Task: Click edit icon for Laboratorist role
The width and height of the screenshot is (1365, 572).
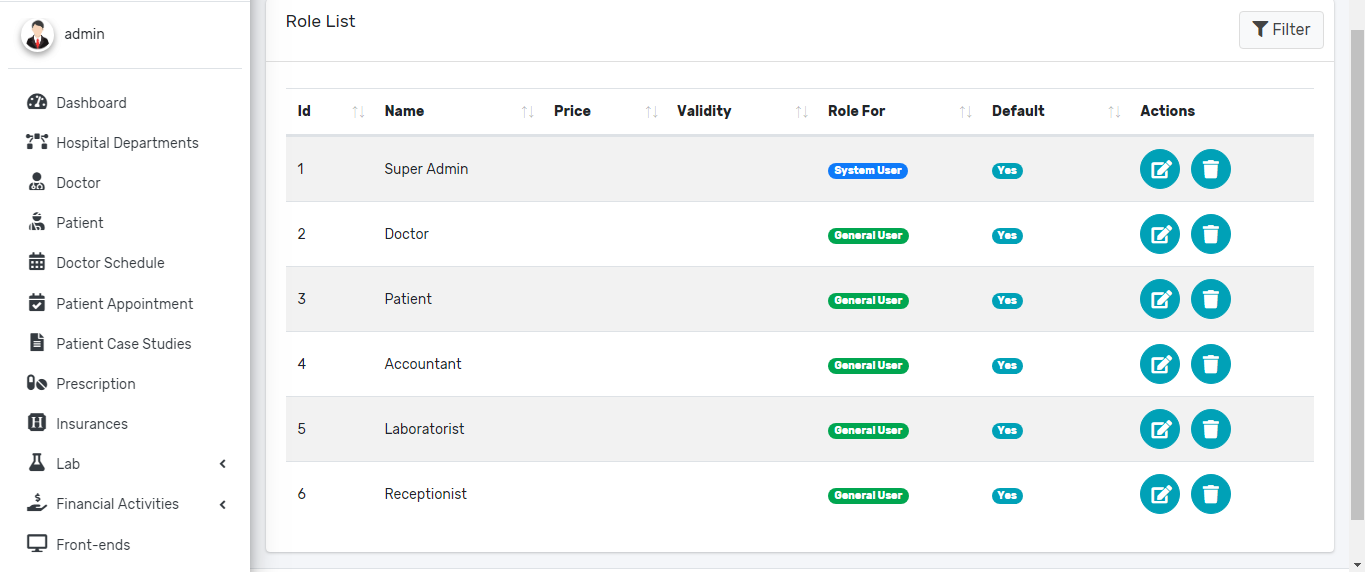Action: pos(1159,429)
